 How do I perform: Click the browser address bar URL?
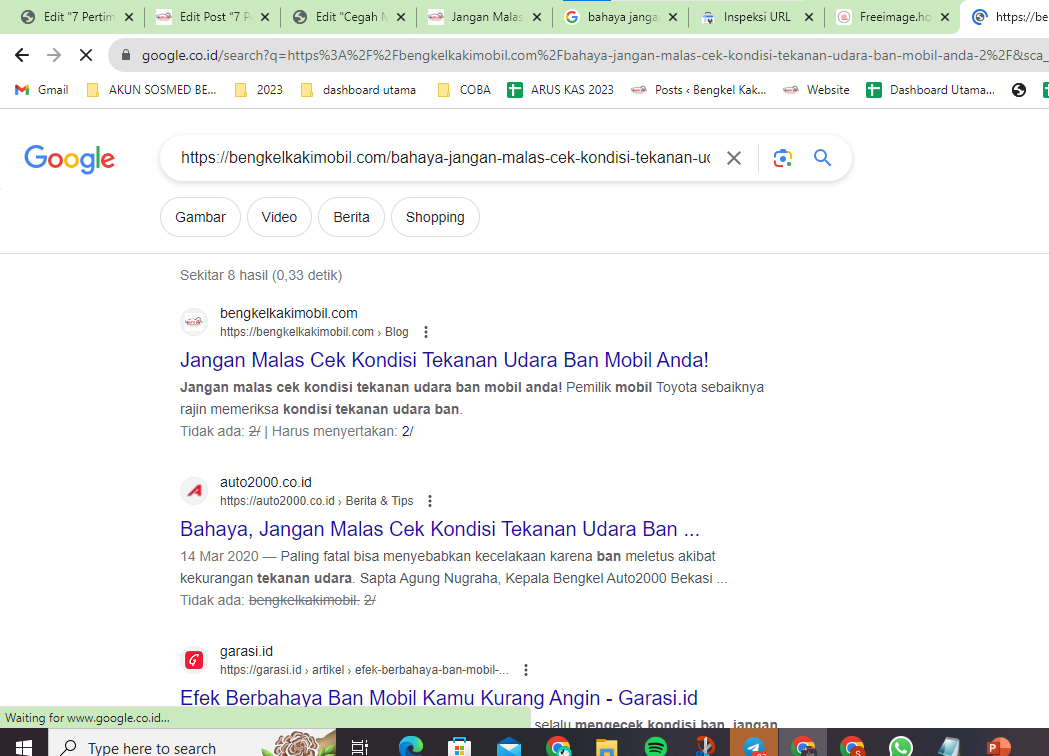pos(594,55)
